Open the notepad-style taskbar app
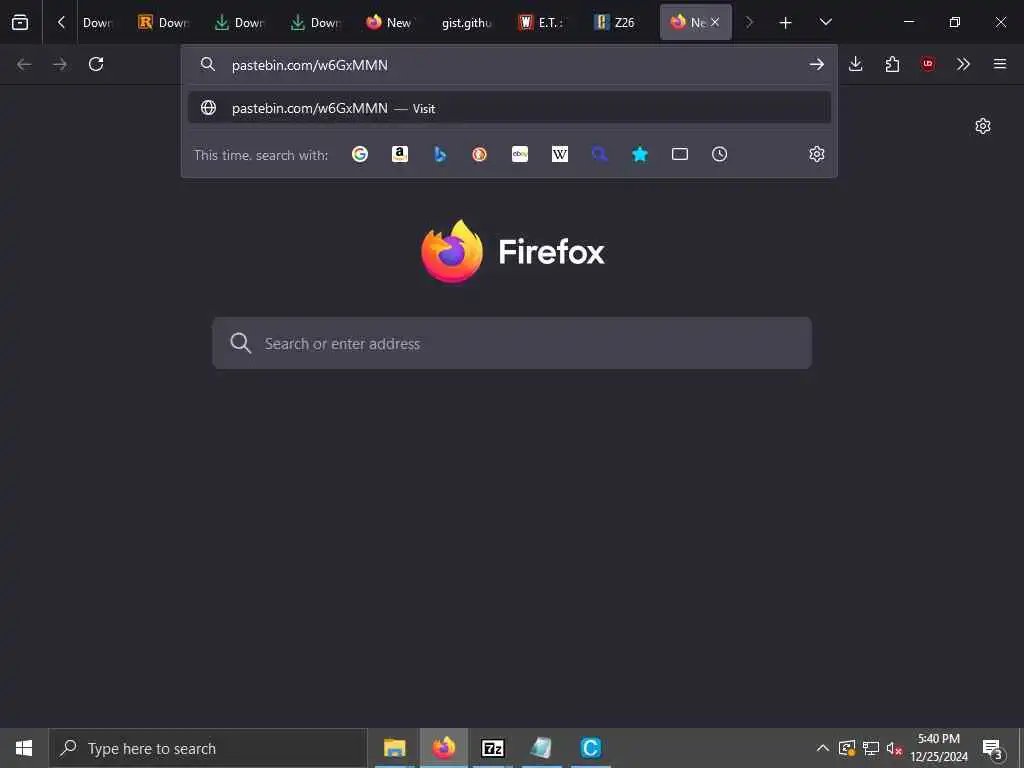This screenshot has width=1024, height=768. click(x=541, y=748)
